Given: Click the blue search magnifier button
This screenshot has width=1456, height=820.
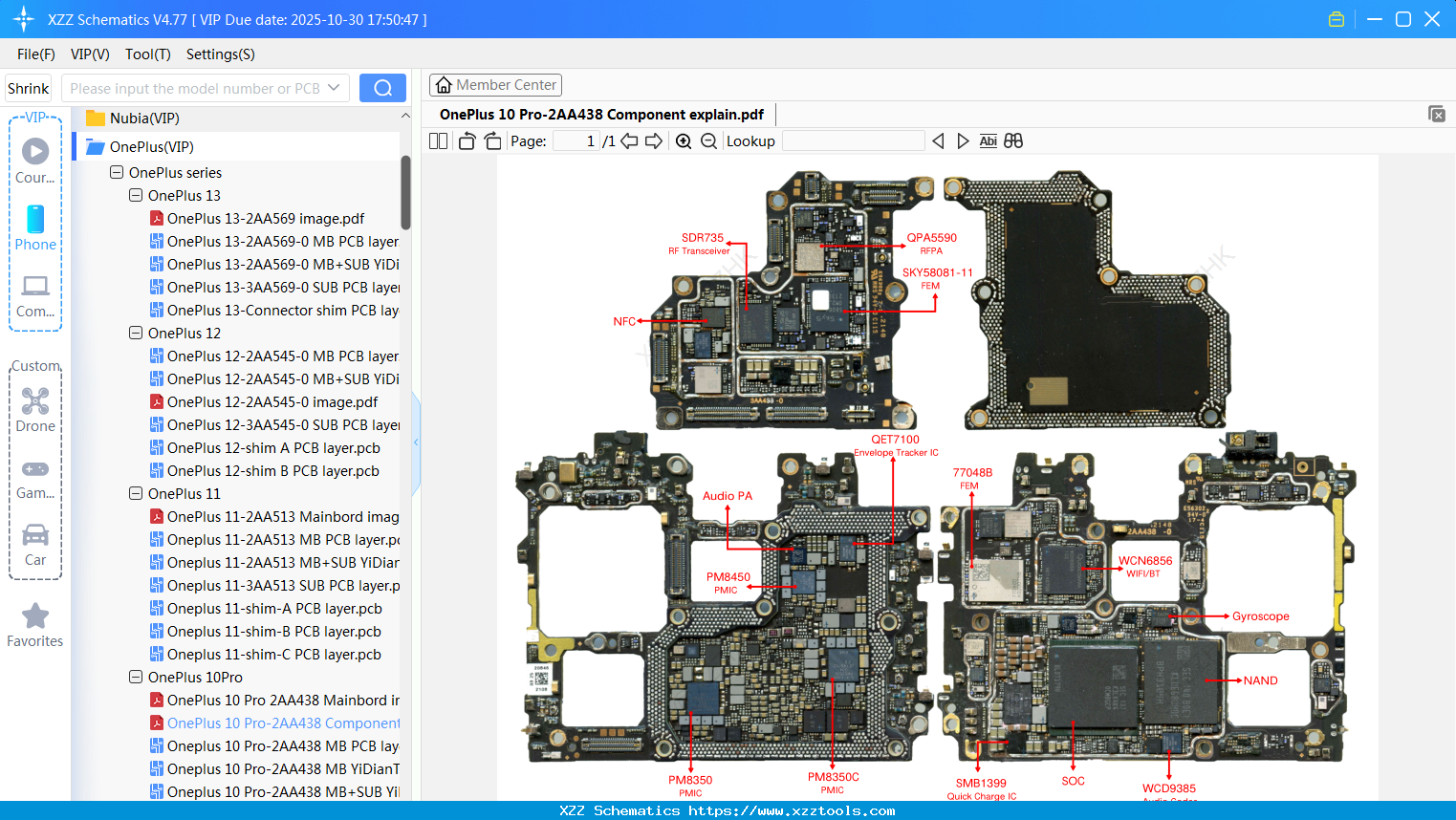Looking at the screenshot, I should (382, 87).
